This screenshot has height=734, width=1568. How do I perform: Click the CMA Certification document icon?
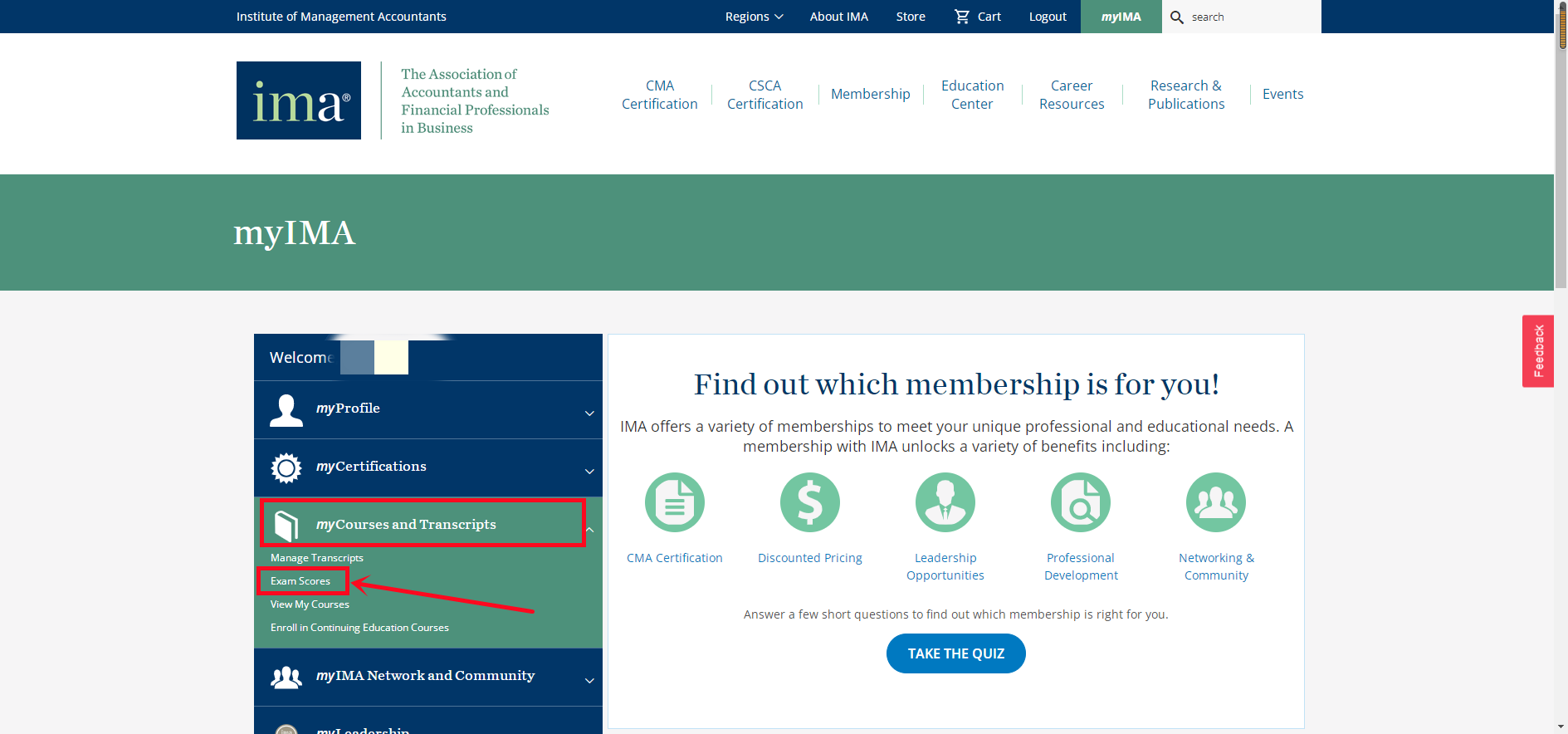675,502
